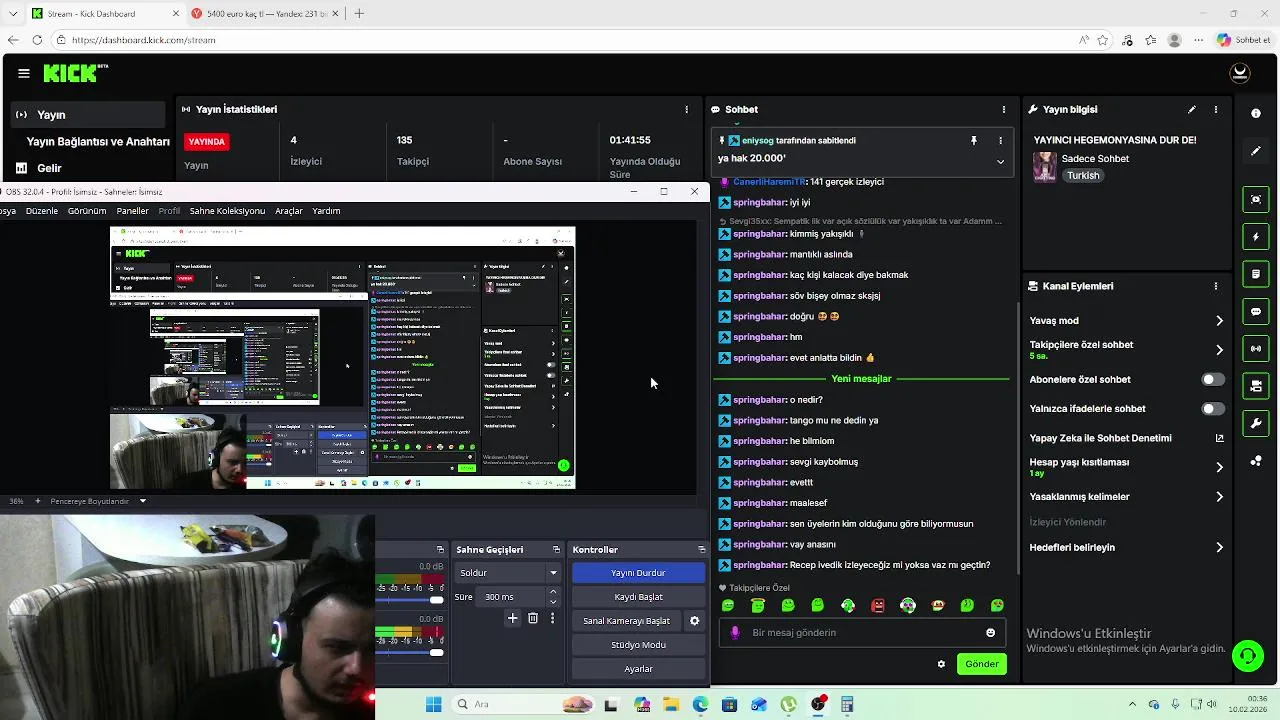Open the Kick hamburger menu
The width and height of the screenshot is (1280, 720).
point(23,73)
